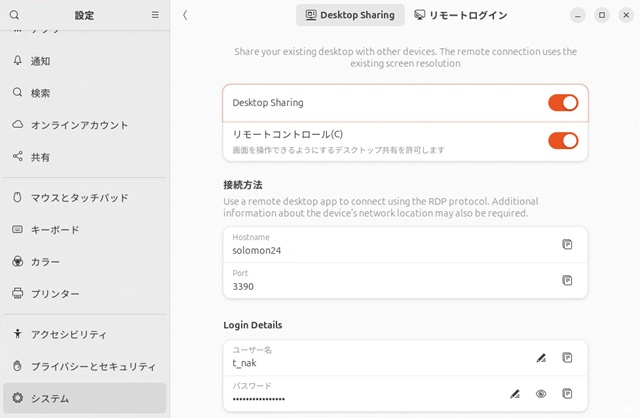This screenshot has width=640, height=418.
Task: Edit the ユーザー名 field with pencil icon
Action: pos(541,357)
